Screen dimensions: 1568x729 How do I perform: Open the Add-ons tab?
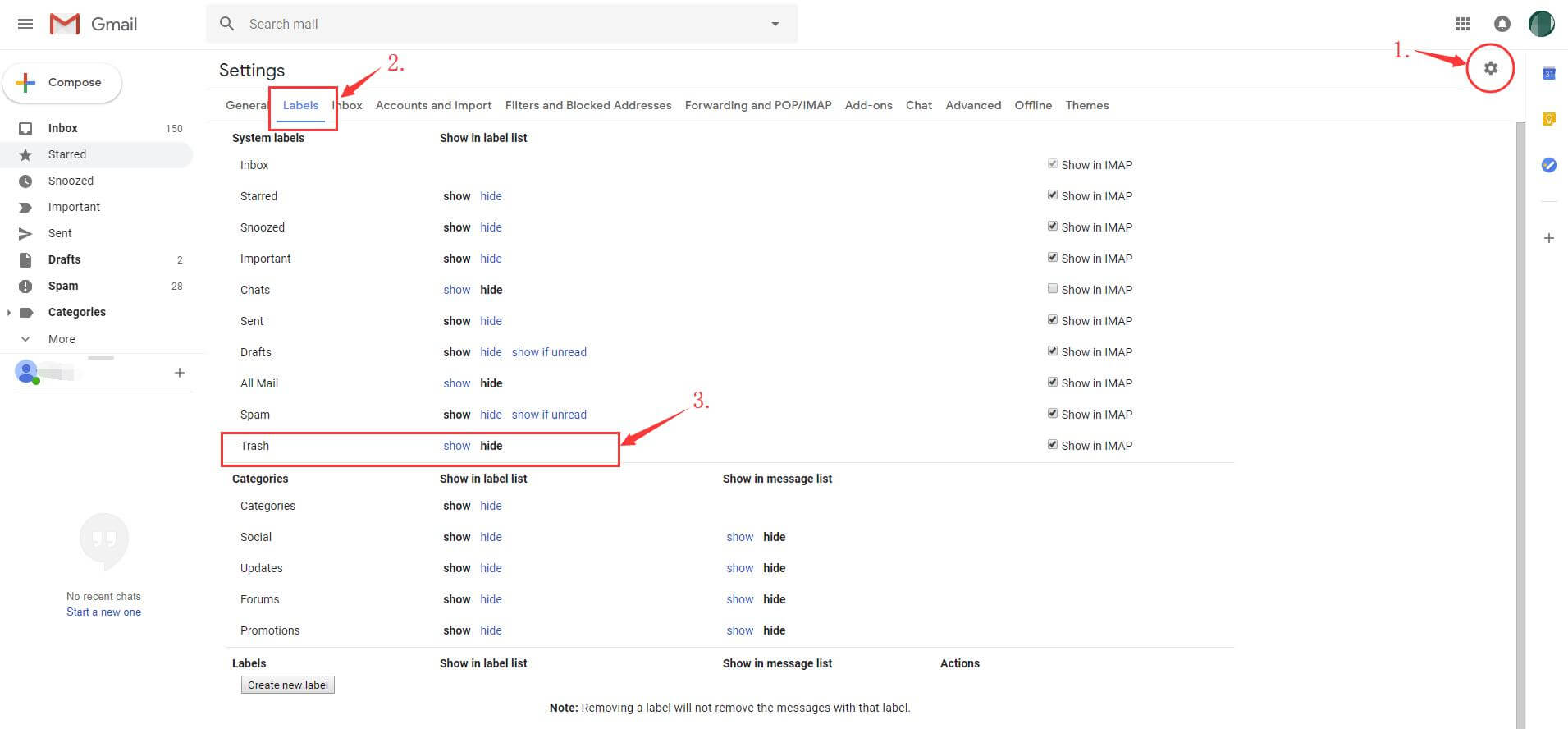868,105
